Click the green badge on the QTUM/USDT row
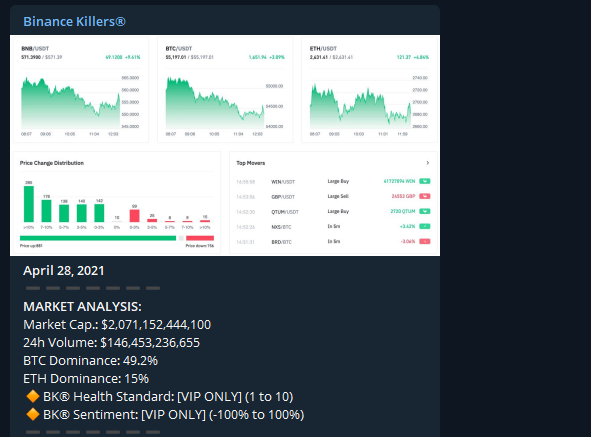Screen dimensions: 591x437 point(425,211)
